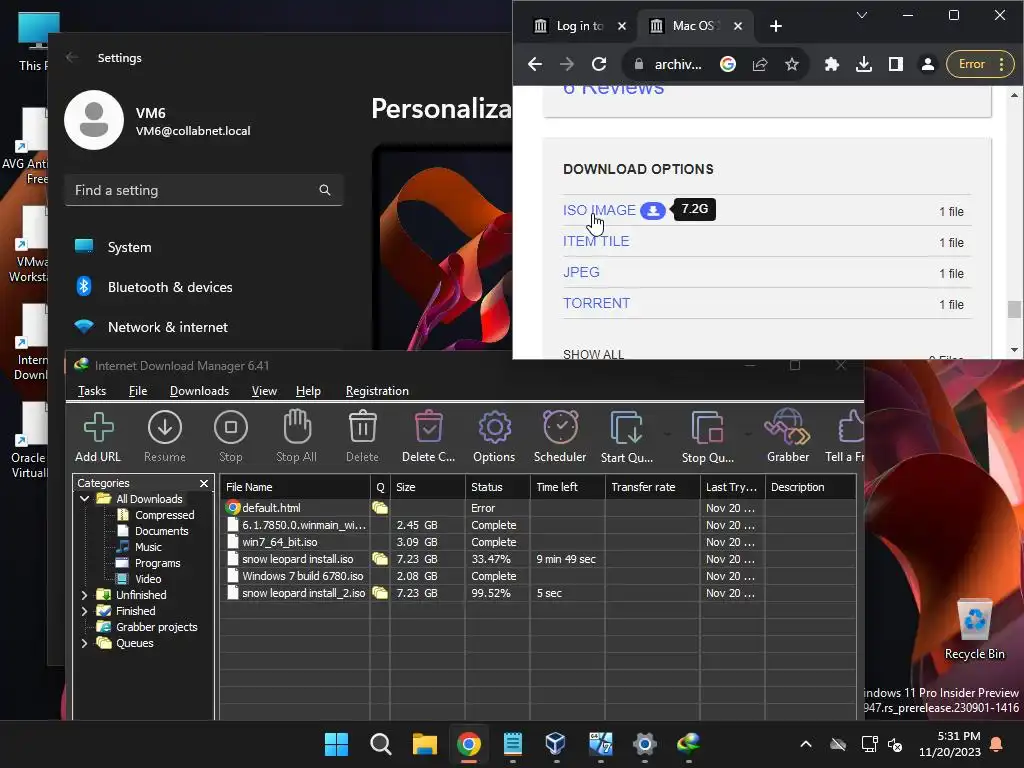
Task: Select win7_64_bit.iso download row
Action: tap(538, 542)
